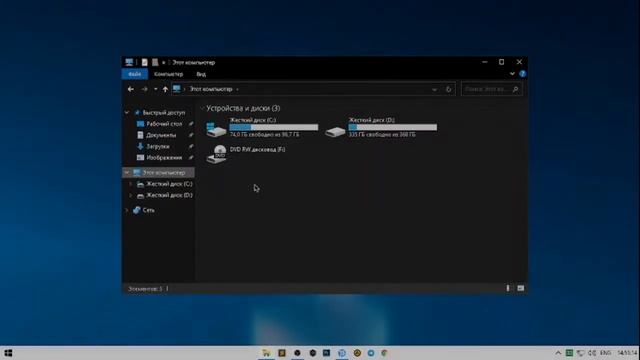Click the Forward navigation arrow
640x360 pixels.
pos(144,89)
